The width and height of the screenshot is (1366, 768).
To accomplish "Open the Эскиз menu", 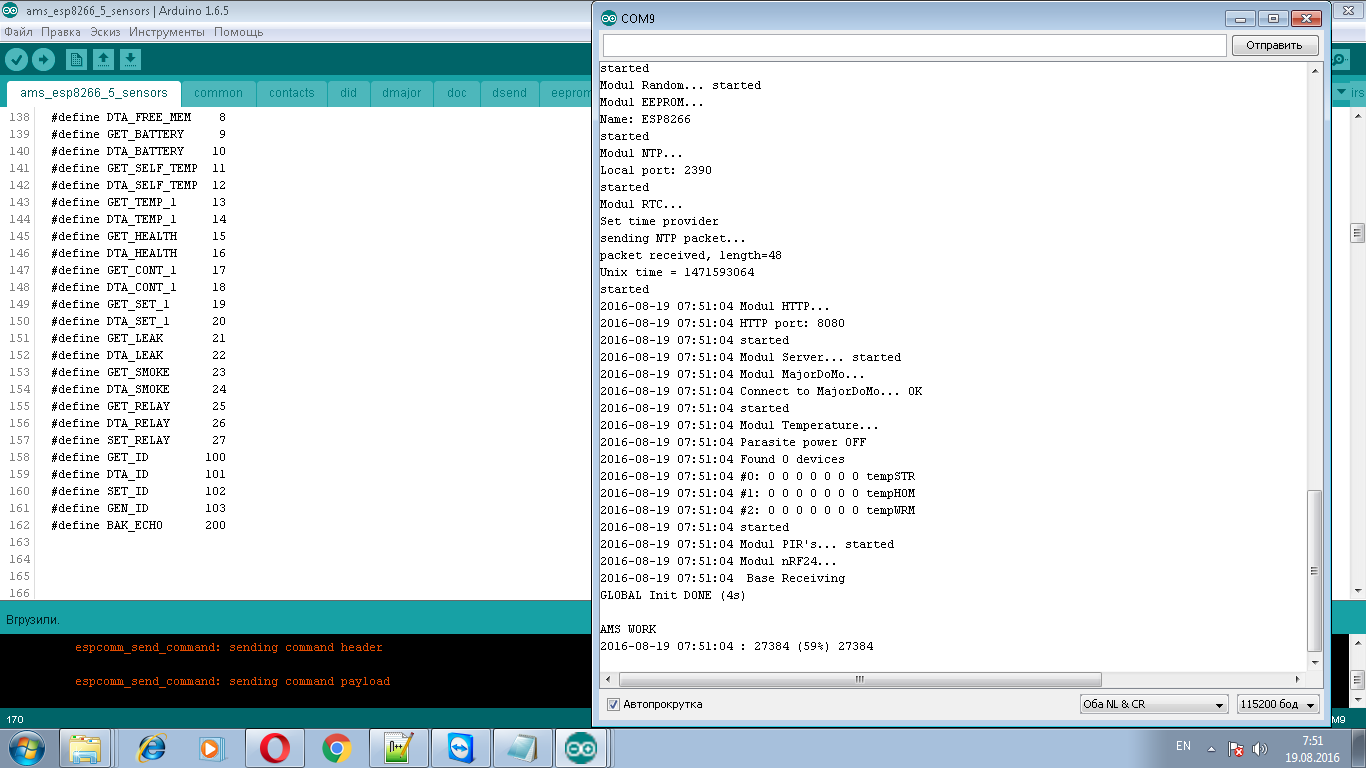I will [105, 32].
